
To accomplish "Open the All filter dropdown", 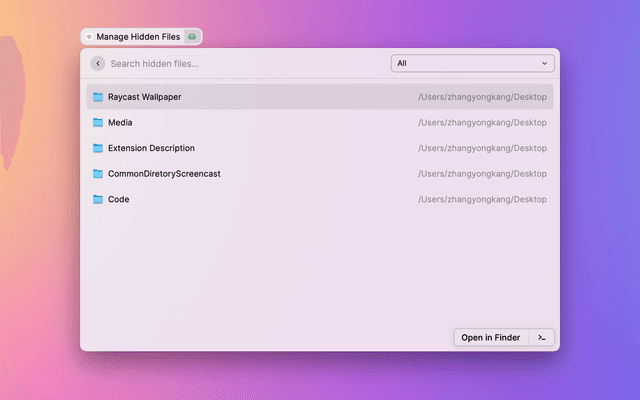I will pyautogui.click(x=472, y=63).
